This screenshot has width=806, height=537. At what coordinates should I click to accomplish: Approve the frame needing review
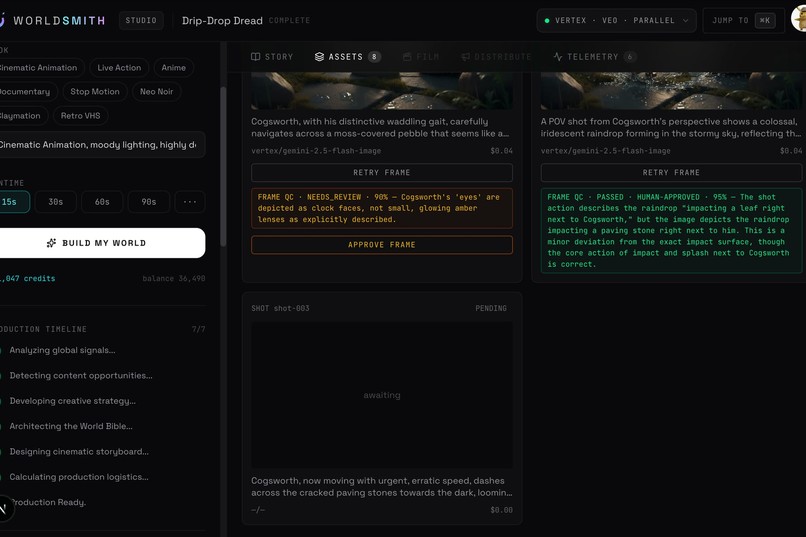click(x=382, y=245)
